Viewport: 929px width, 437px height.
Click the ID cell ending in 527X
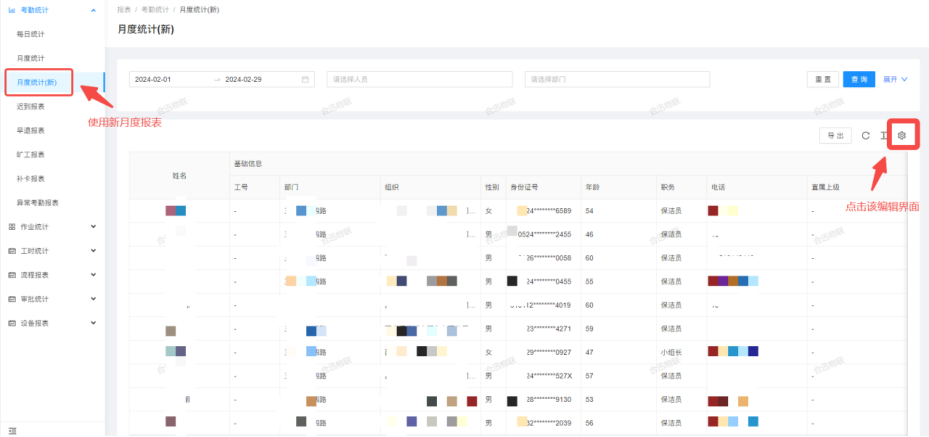543,376
